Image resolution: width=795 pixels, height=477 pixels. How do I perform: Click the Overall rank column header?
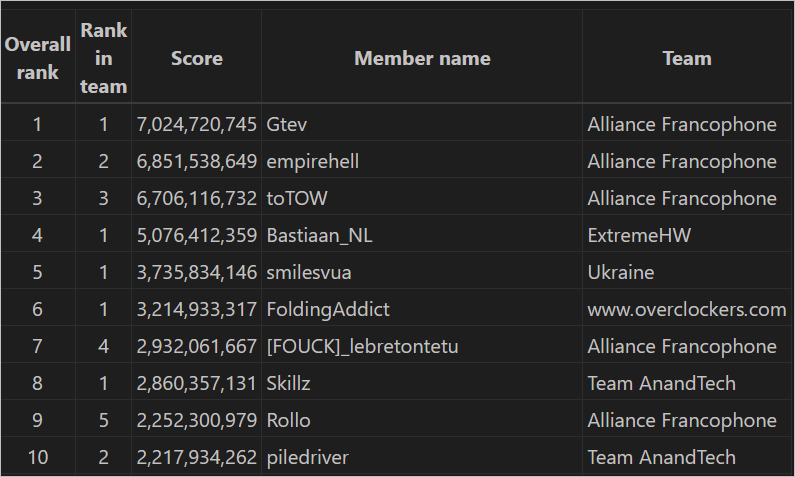pos(38,58)
